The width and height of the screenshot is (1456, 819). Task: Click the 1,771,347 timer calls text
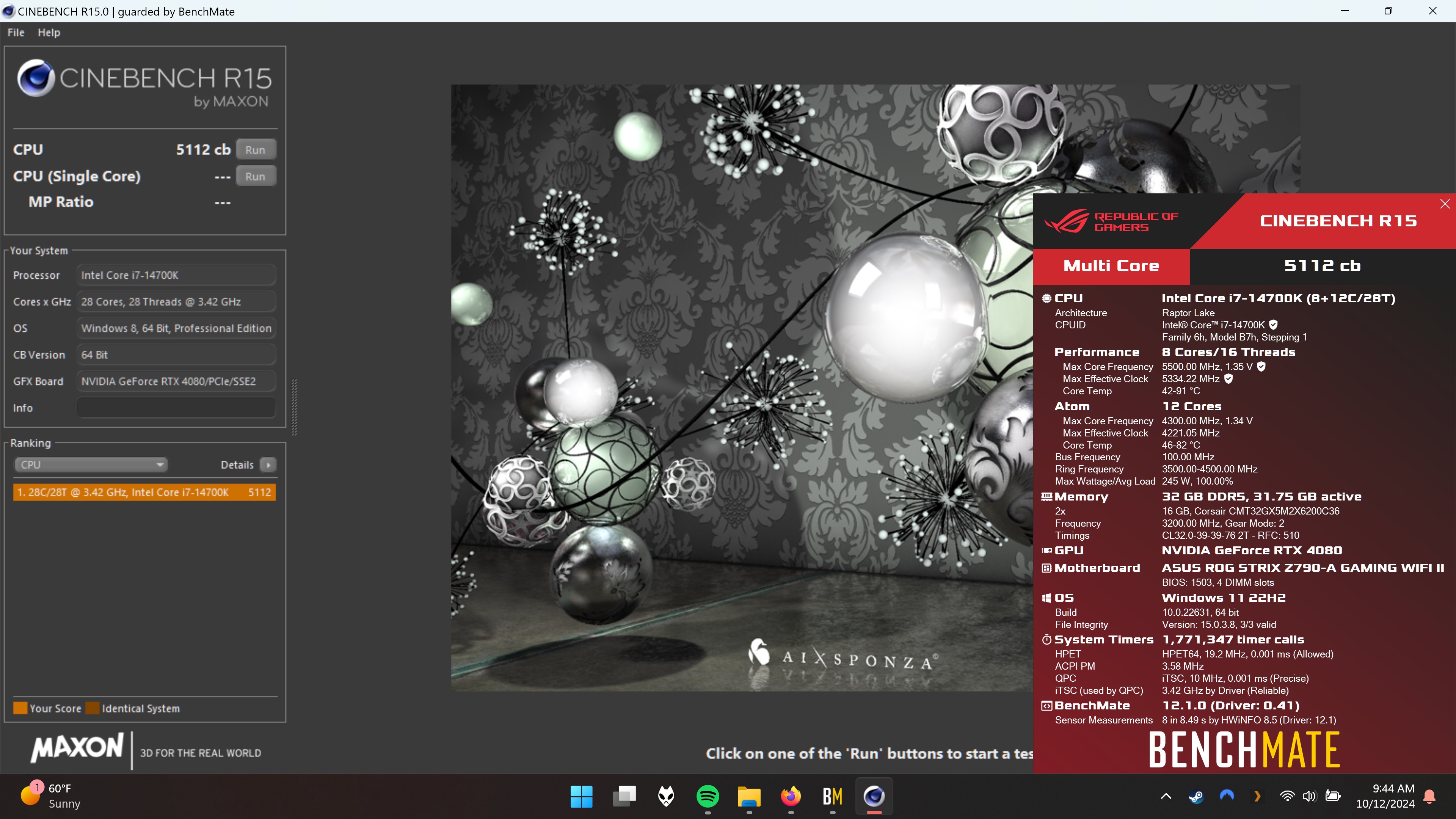pyautogui.click(x=1233, y=640)
